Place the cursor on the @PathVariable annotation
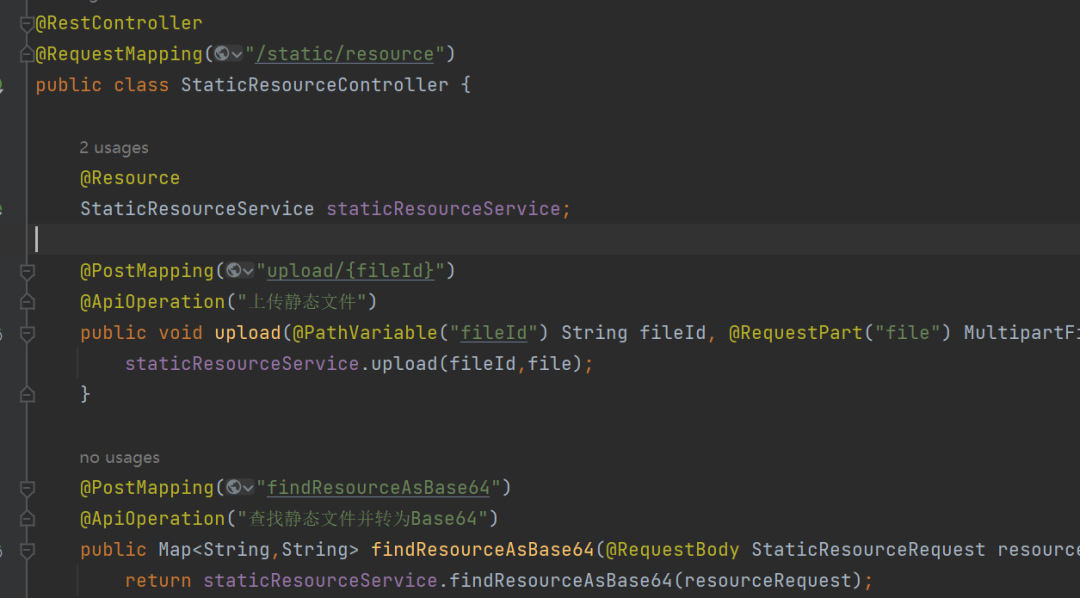This screenshot has height=598, width=1080. point(365,333)
